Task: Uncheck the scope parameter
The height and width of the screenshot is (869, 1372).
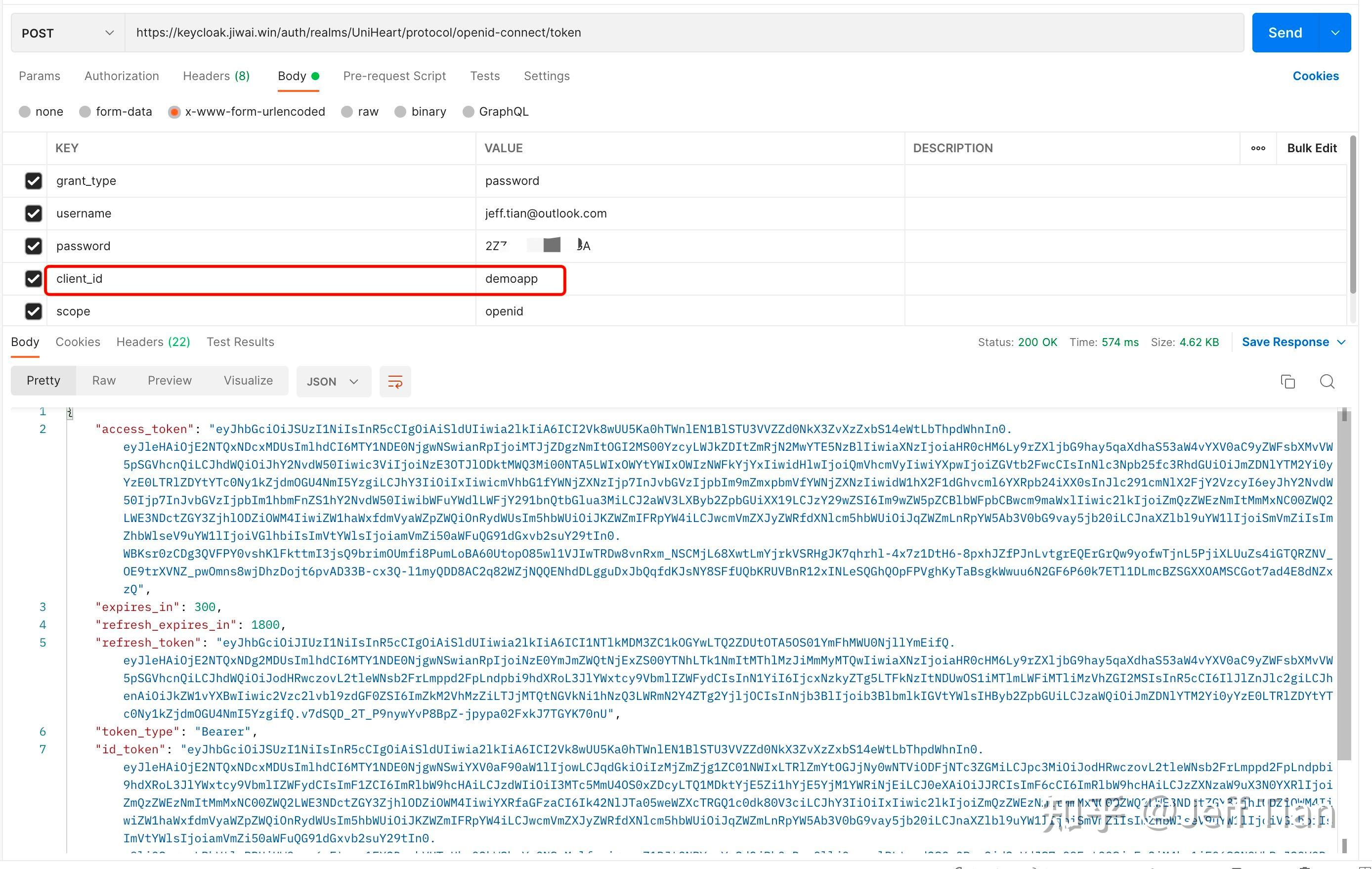Action: (34, 311)
